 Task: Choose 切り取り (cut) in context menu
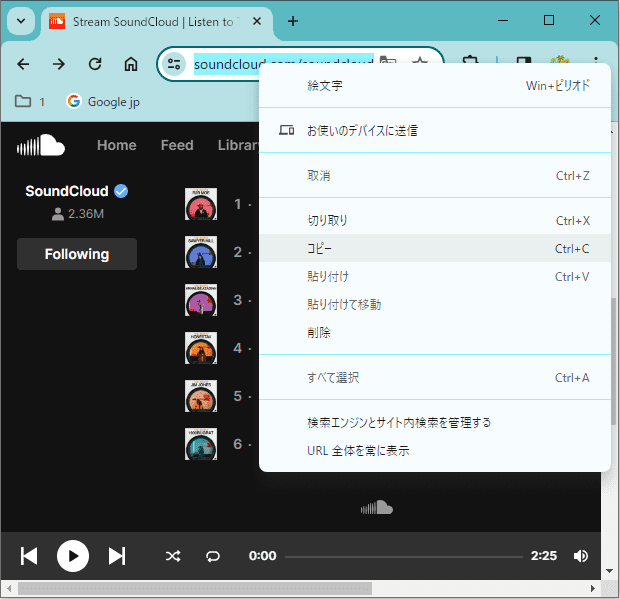point(435,221)
